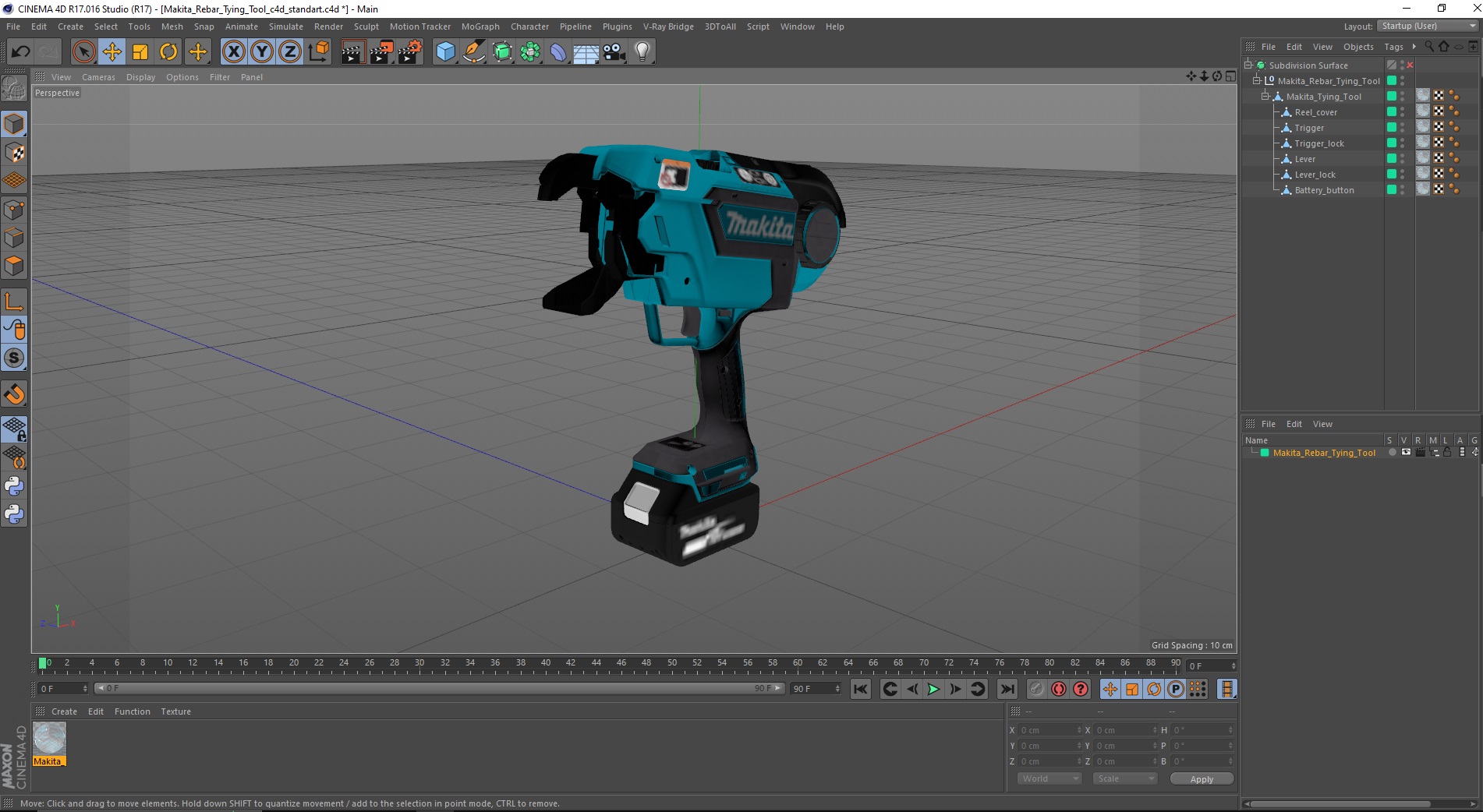Image resolution: width=1483 pixels, height=812 pixels.
Task: Toggle Lock for Makita_Rebar_Tying_Tool layer
Action: coord(1447,453)
